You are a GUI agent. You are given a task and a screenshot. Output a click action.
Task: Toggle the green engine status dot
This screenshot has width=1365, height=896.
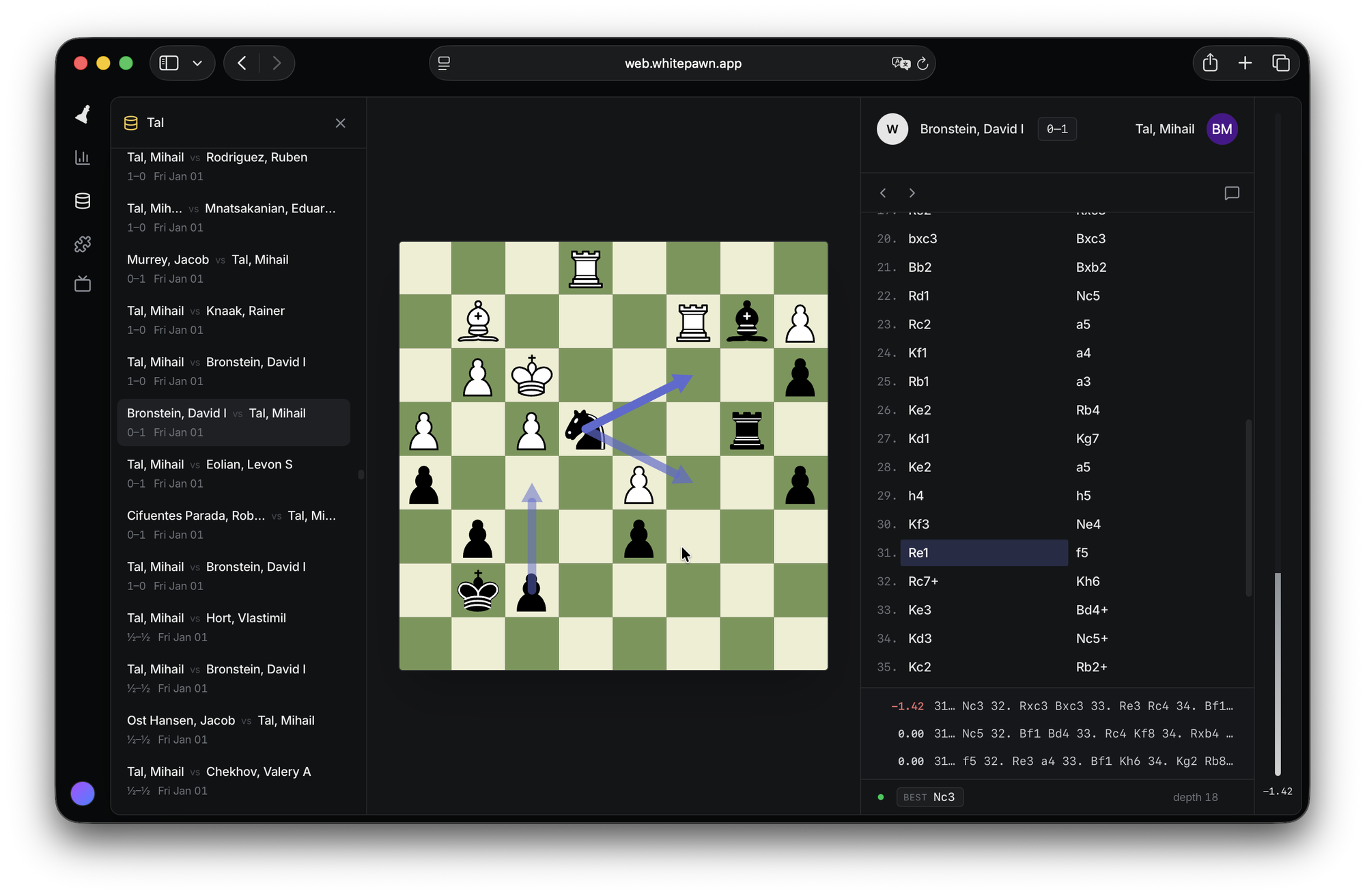click(881, 797)
